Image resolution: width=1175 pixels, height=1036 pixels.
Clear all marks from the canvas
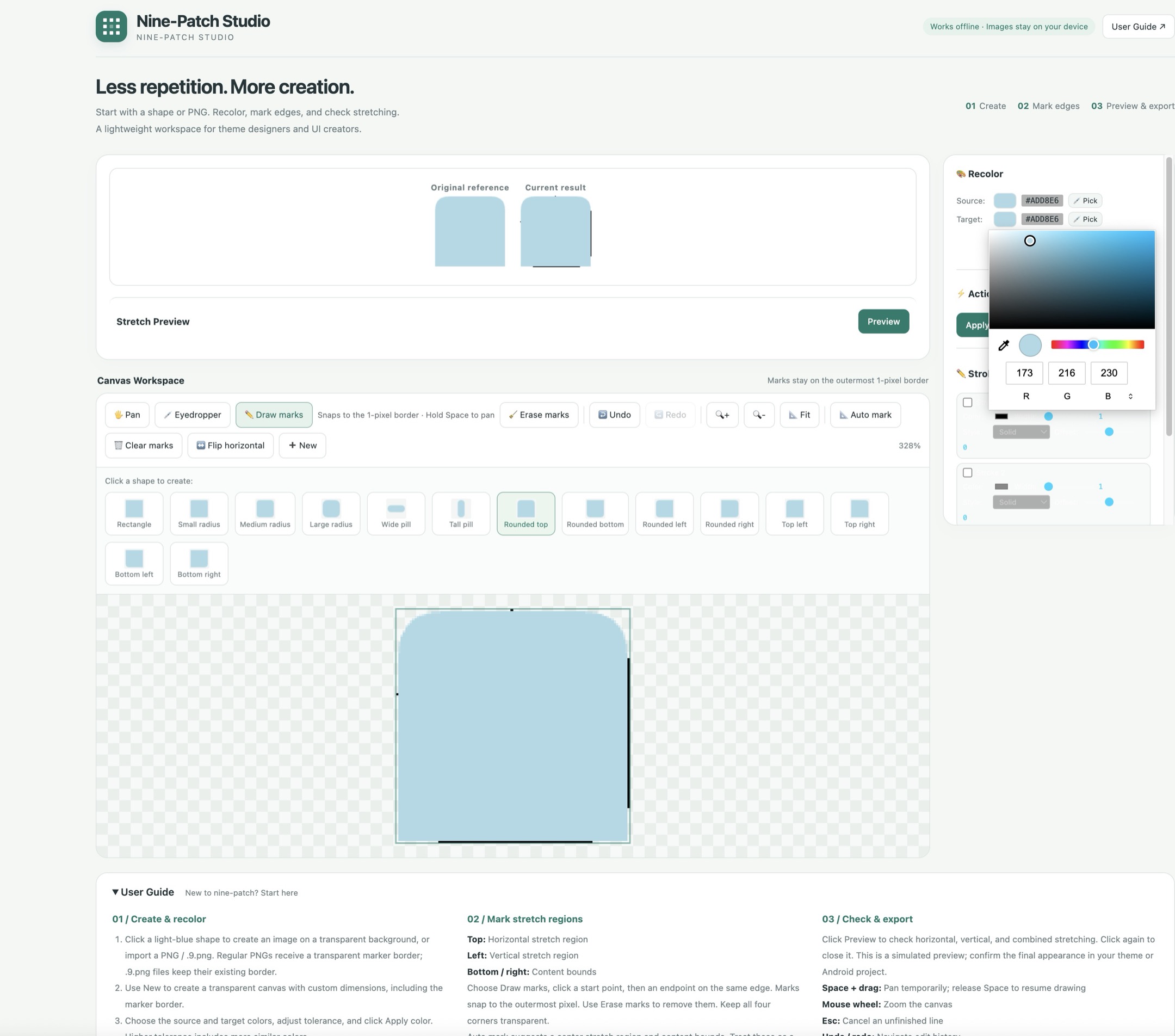[144, 445]
